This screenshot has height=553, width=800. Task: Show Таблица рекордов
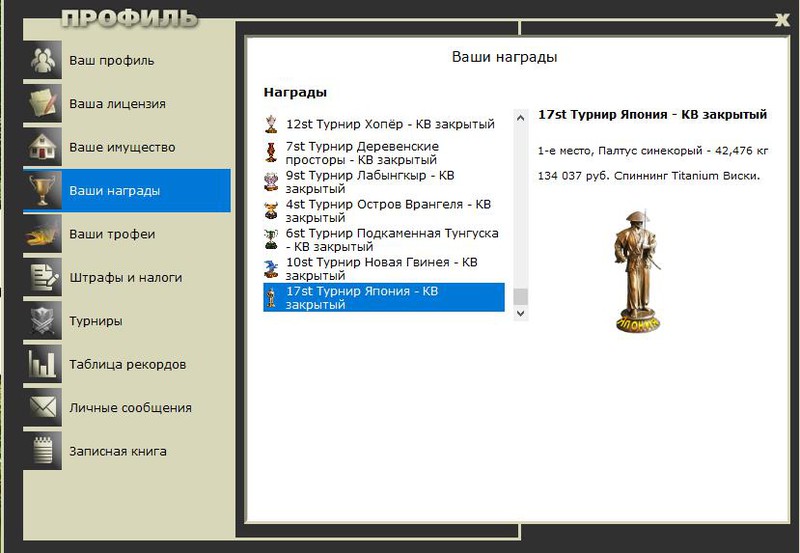pyautogui.click(x=127, y=364)
